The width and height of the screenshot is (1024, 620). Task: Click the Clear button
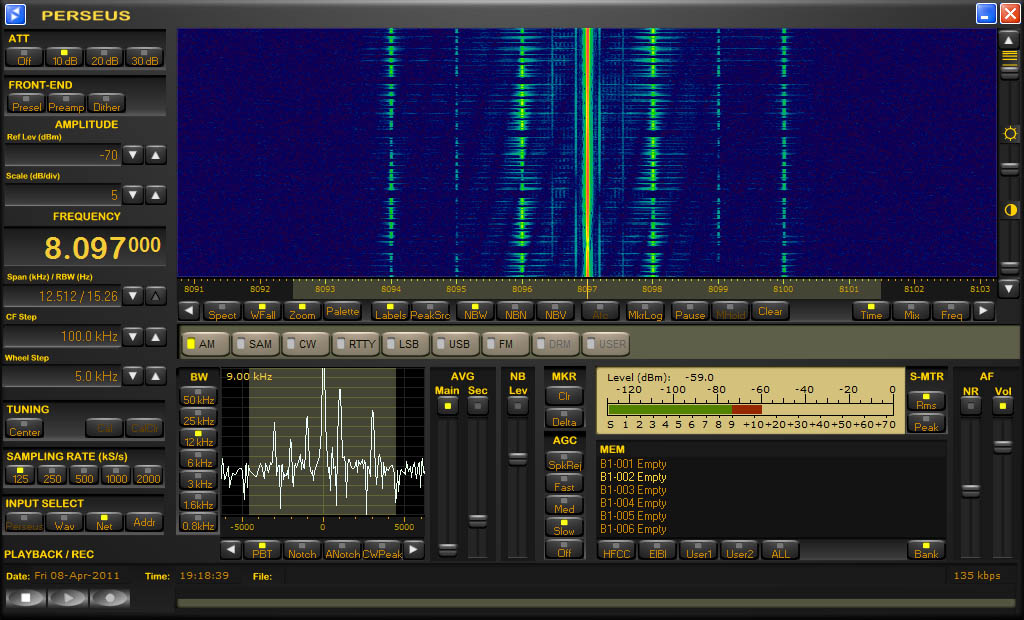pos(770,311)
